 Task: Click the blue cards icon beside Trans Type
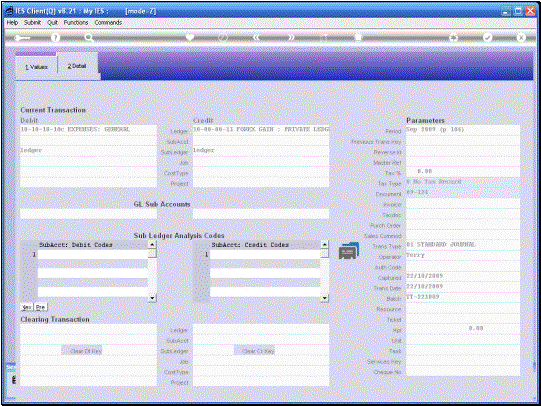(x=349, y=251)
